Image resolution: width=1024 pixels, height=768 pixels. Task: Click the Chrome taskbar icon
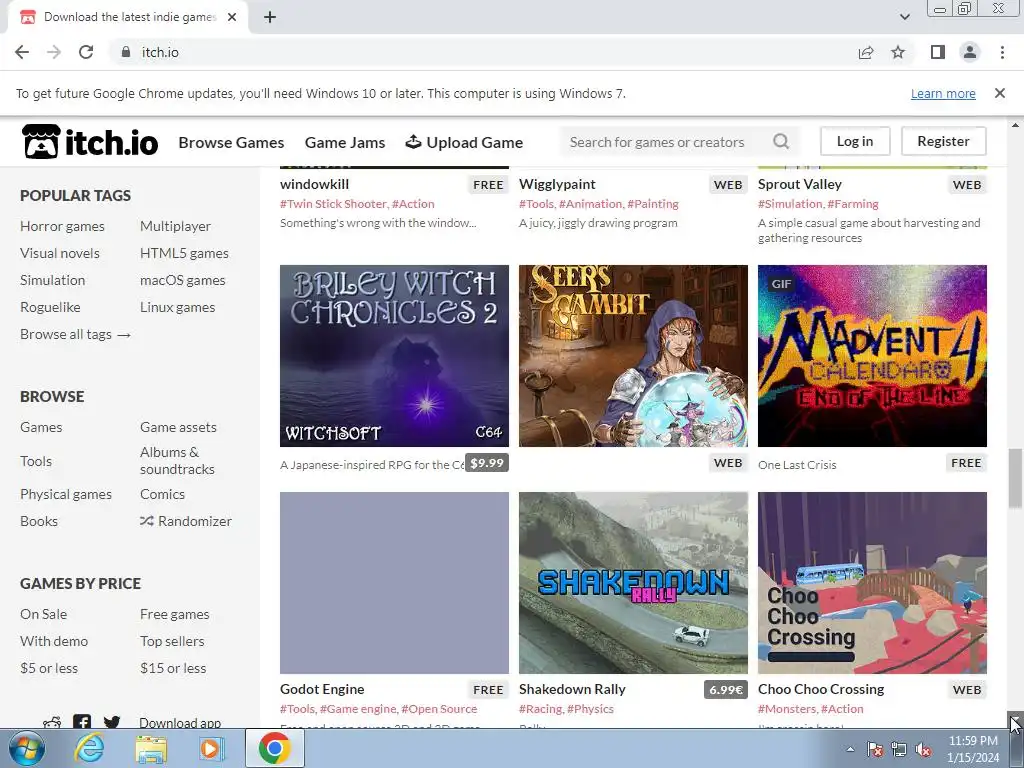pyautogui.click(x=274, y=748)
